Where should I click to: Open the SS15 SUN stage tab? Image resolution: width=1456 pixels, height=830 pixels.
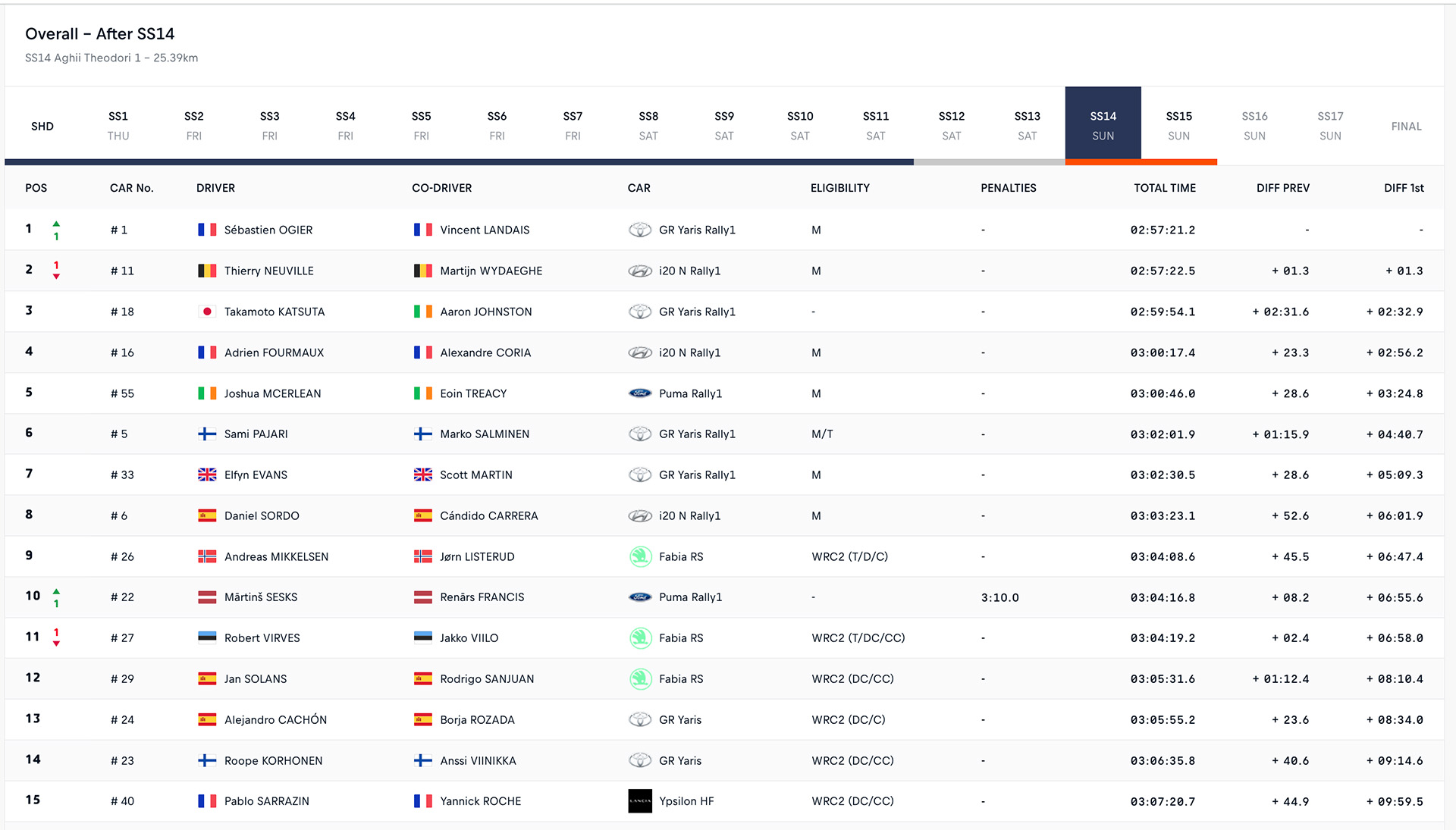pos(1178,126)
